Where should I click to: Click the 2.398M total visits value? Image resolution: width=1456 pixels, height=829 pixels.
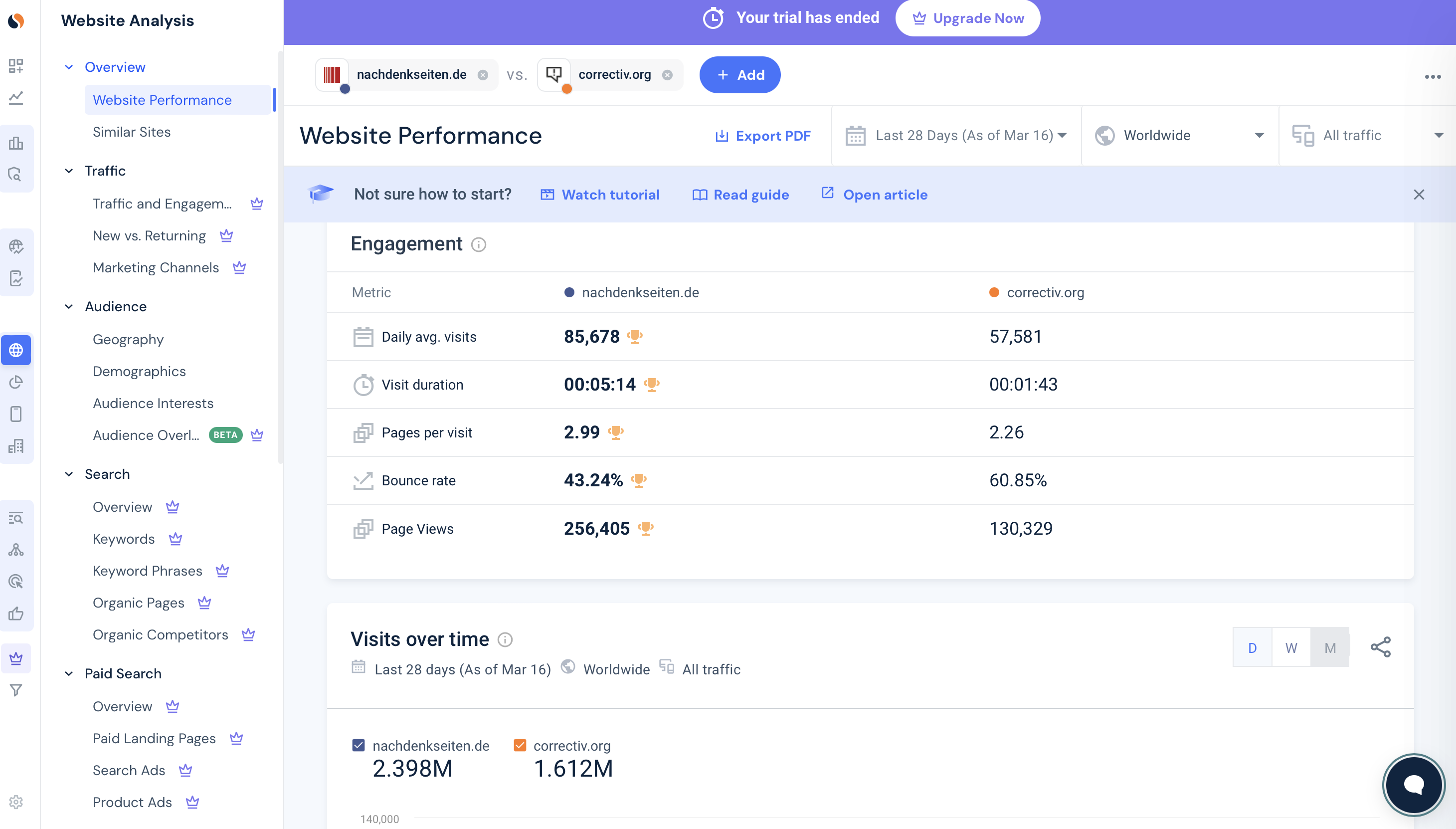point(413,769)
